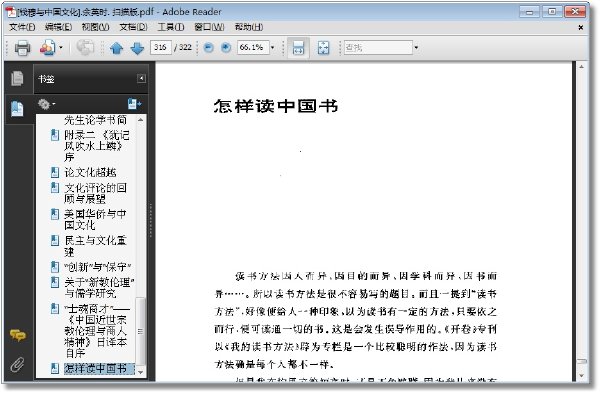
Task: Click the expand current bookmark icon
Action: pyautogui.click(x=134, y=104)
